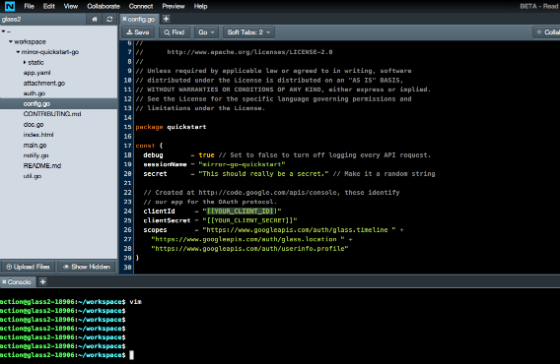Save the file with Save button
Image resolution: width=560 pixels, height=364 pixels.
click(x=138, y=32)
